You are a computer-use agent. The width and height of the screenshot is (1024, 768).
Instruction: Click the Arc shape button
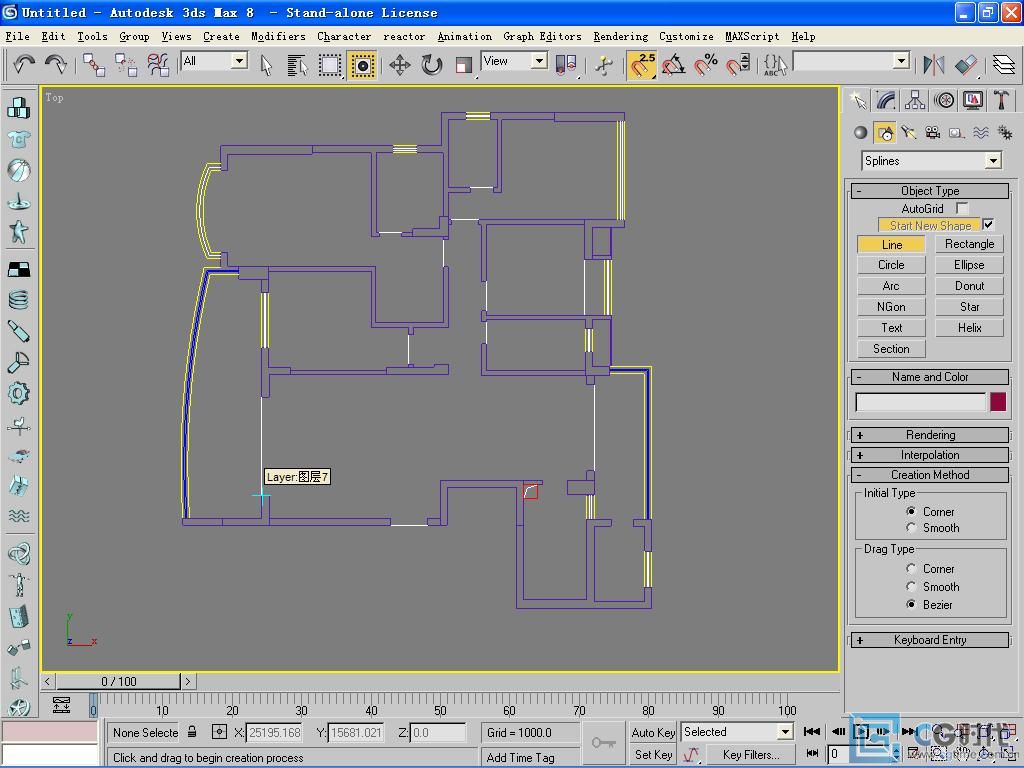coord(891,285)
